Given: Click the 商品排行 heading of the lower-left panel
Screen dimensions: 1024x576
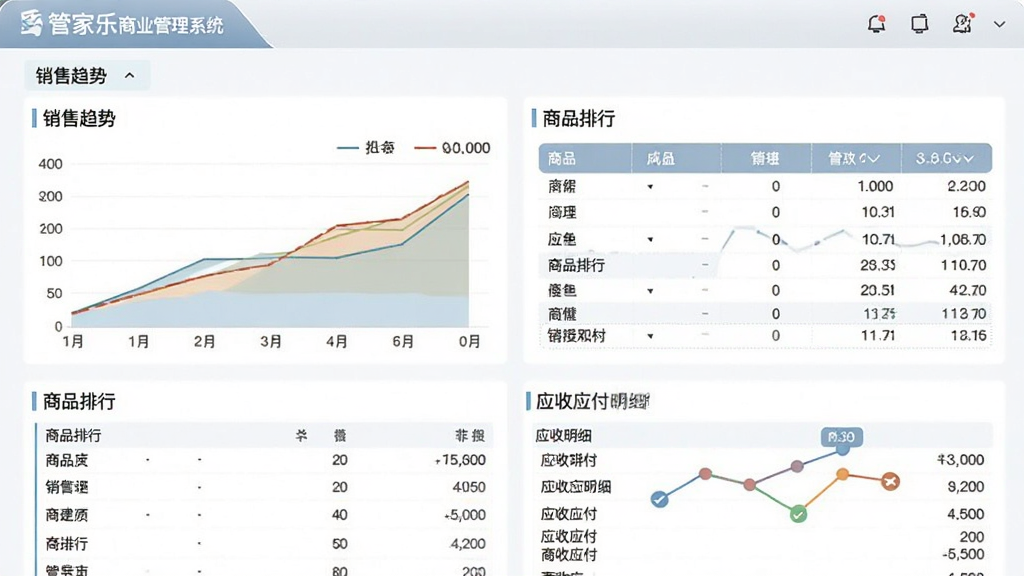Looking at the screenshot, I should [79, 401].
